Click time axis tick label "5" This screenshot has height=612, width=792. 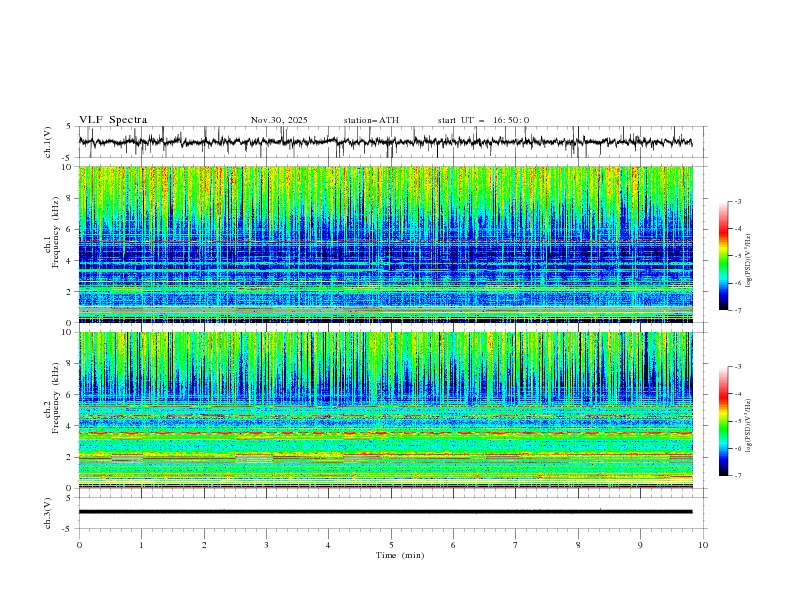391,545
